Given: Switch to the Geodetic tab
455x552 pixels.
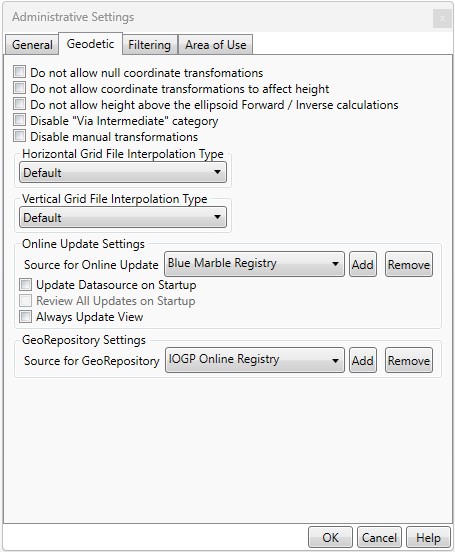Looking at the screenshot, I should point(91,44).
